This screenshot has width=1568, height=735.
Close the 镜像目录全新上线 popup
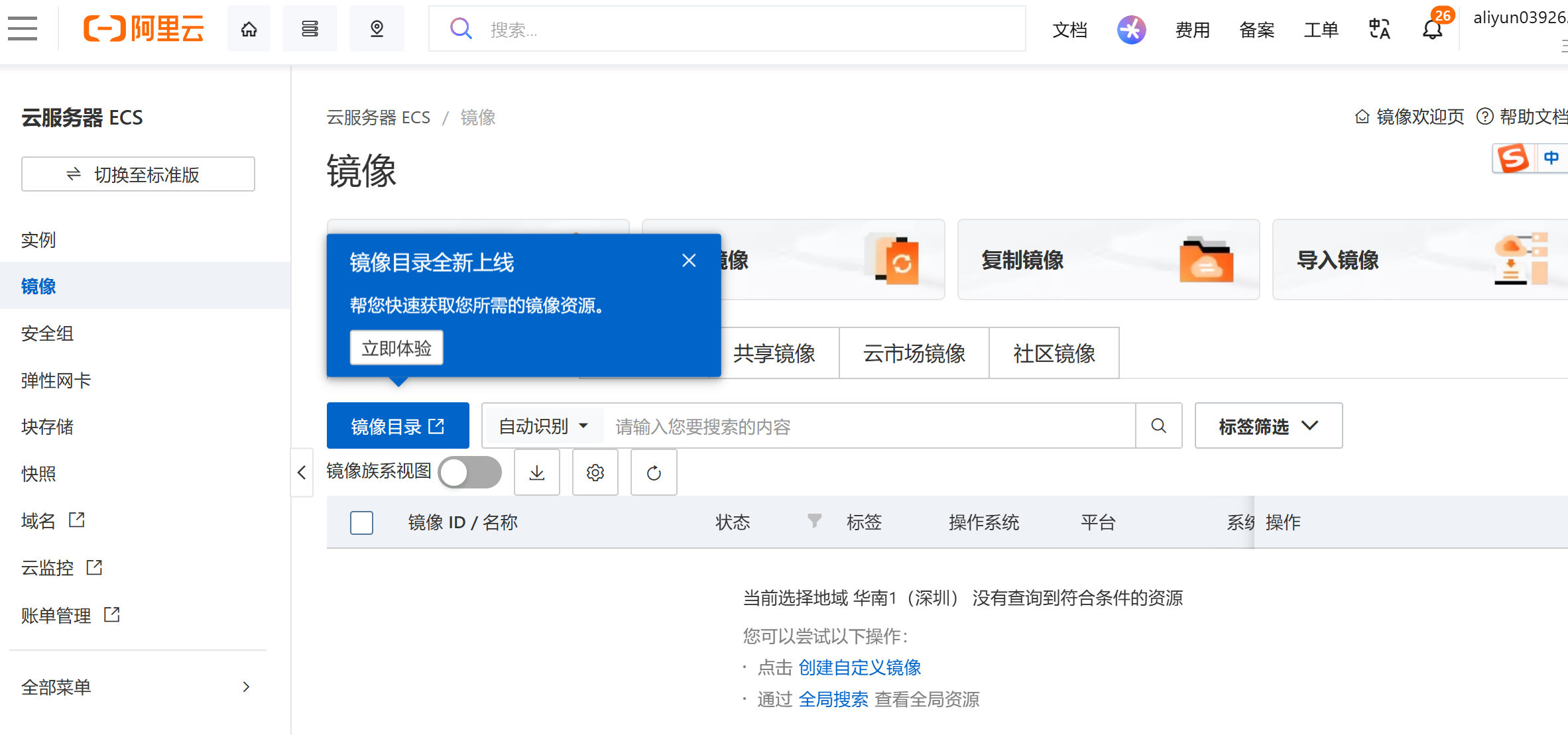coord(689,260)
